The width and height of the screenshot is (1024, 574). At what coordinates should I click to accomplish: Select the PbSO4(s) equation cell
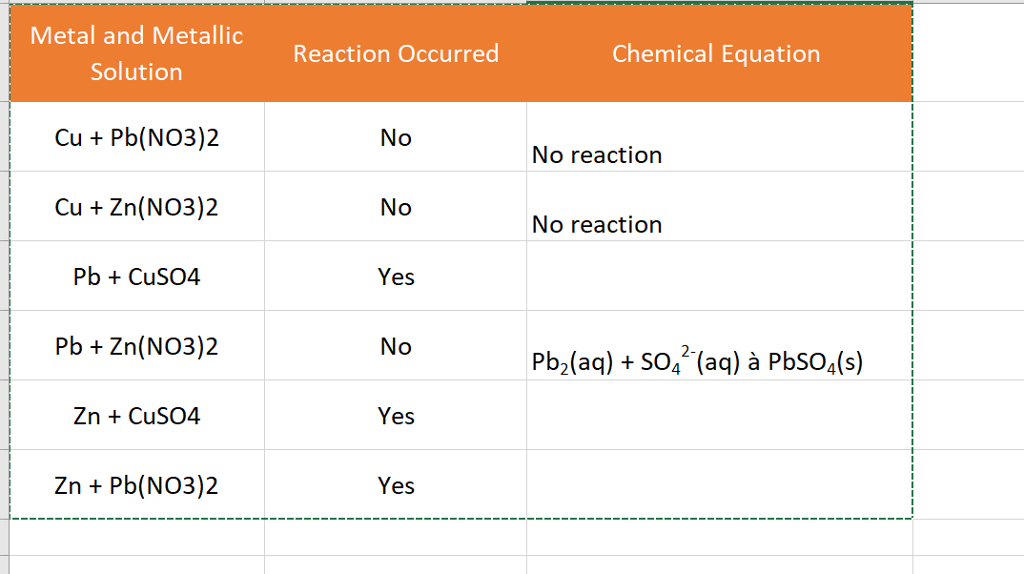click(x=720, y=345)
